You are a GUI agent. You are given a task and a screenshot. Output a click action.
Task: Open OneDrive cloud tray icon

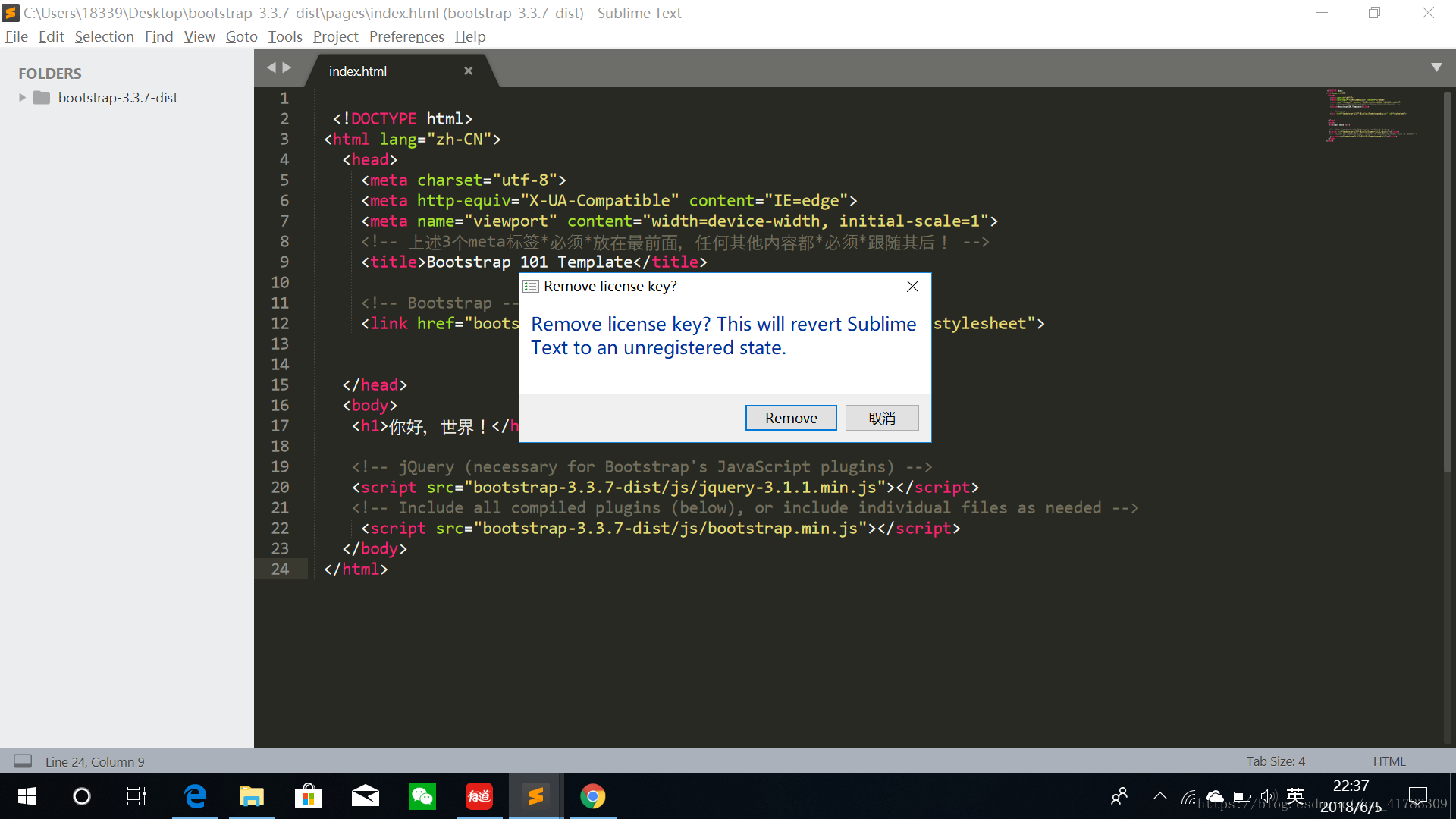tap(1215, 796)
